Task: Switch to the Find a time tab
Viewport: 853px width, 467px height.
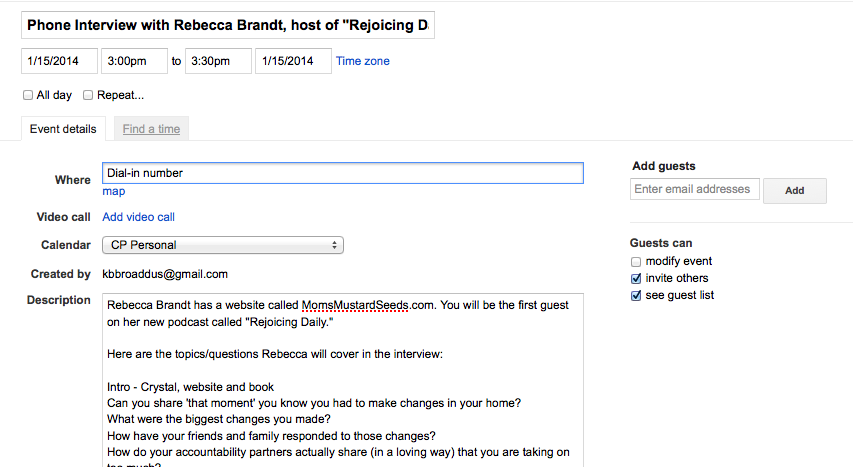Action: coord(150,129)
